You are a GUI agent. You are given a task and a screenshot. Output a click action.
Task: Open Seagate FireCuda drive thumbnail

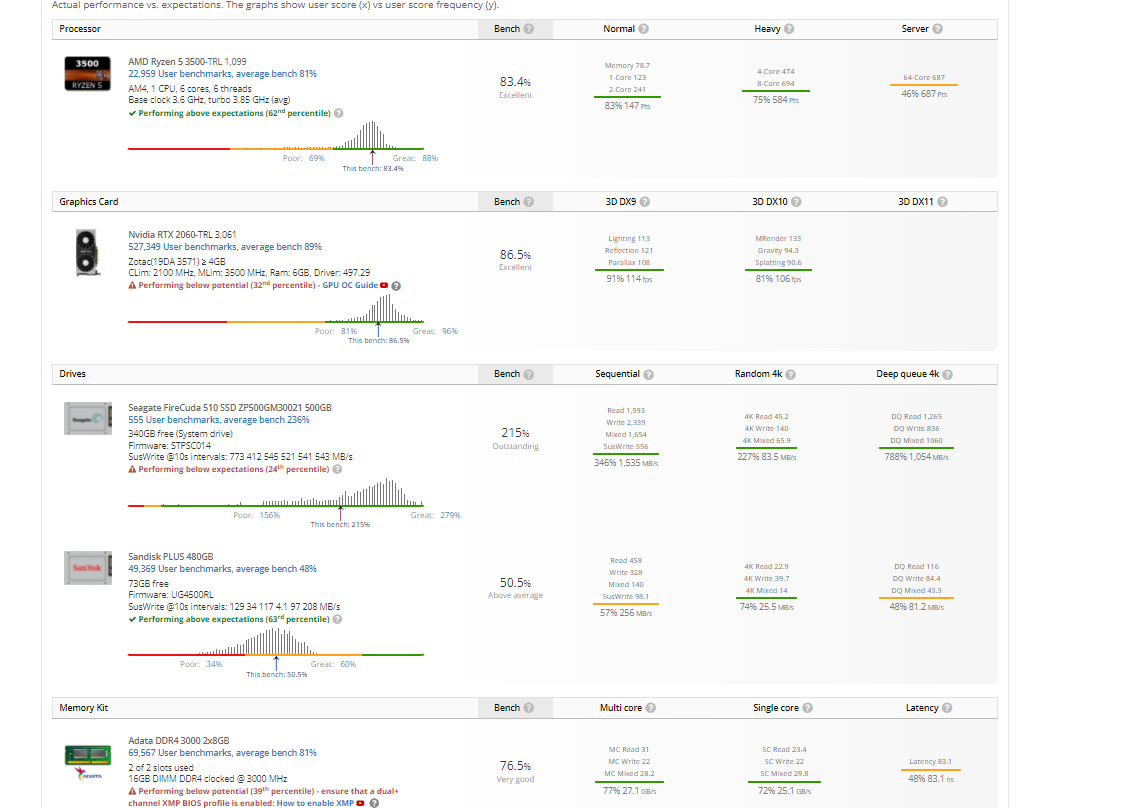point(88,419)
